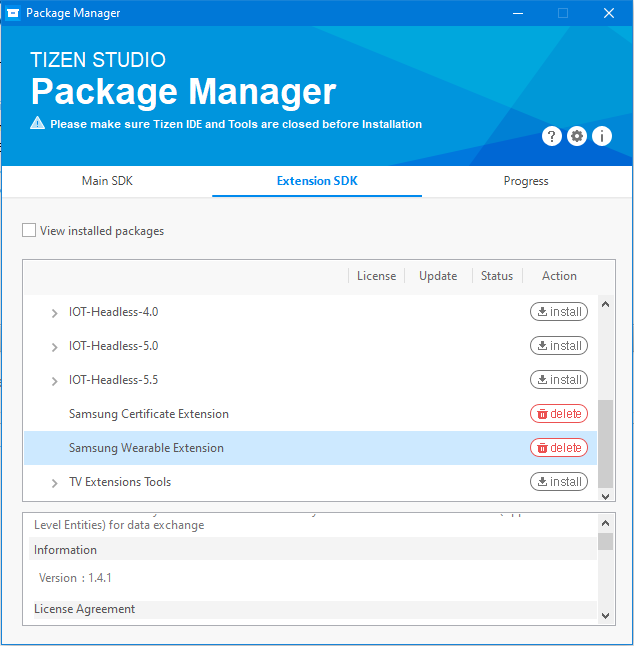Screen dimensions: 634x646
Task: Click the warning triangle icon in banner
Action: (38, 124)
